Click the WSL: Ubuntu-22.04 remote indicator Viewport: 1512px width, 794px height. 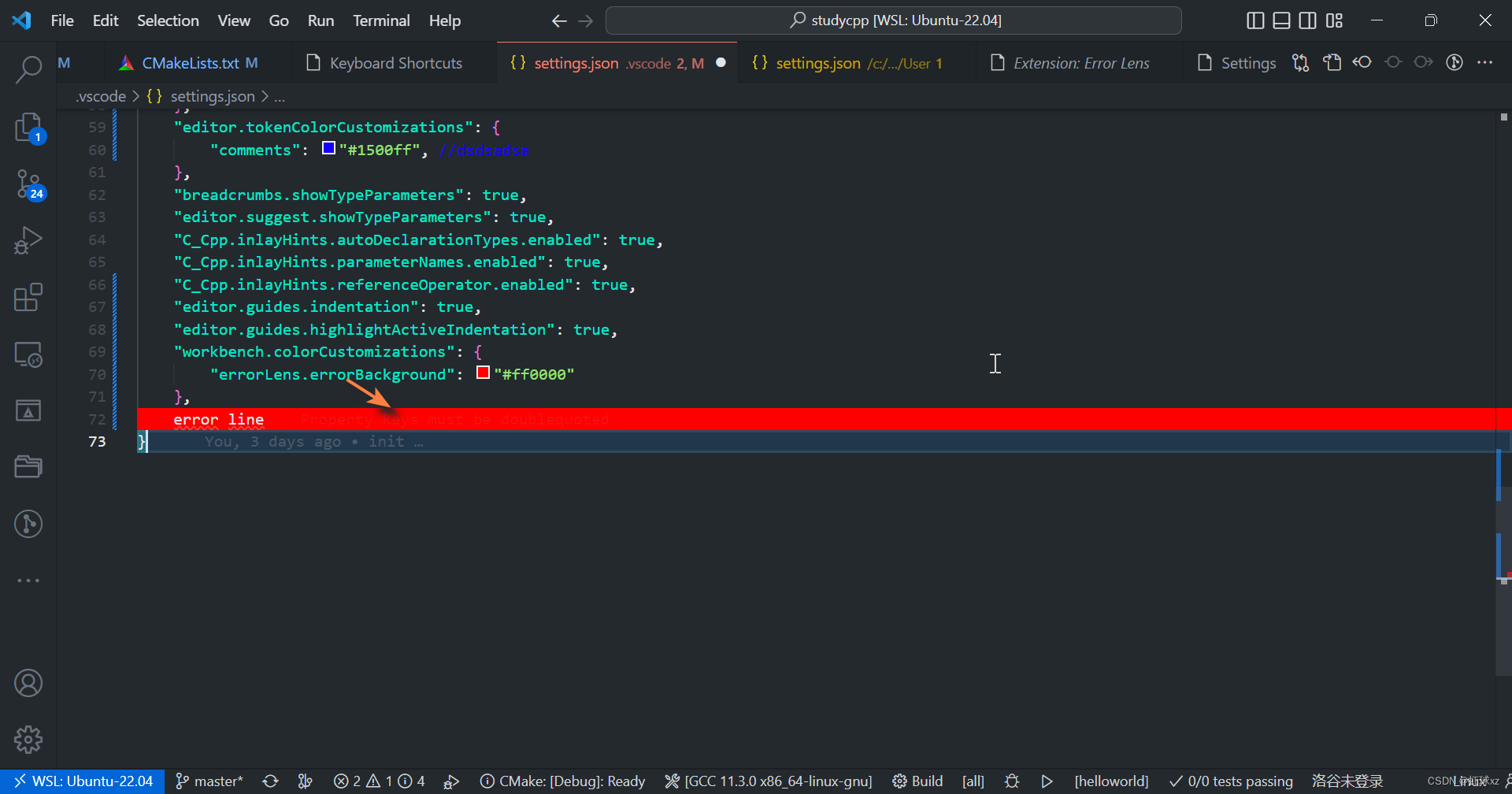click(x=83, y=781)
